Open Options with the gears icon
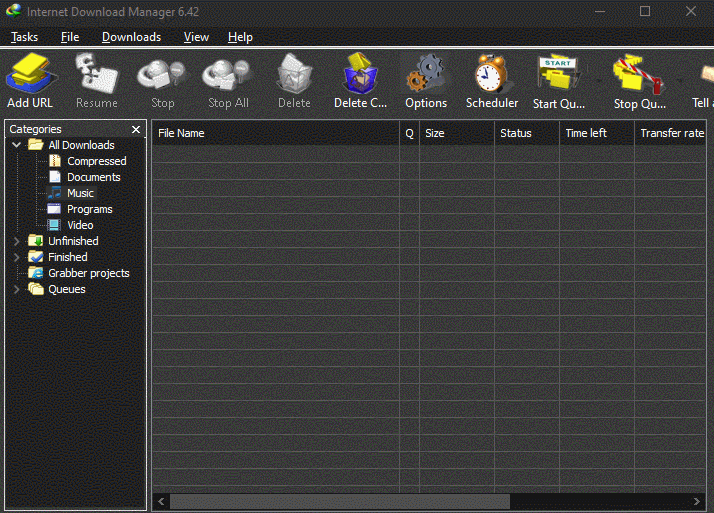Screen dimensions: 714x513 425,73
